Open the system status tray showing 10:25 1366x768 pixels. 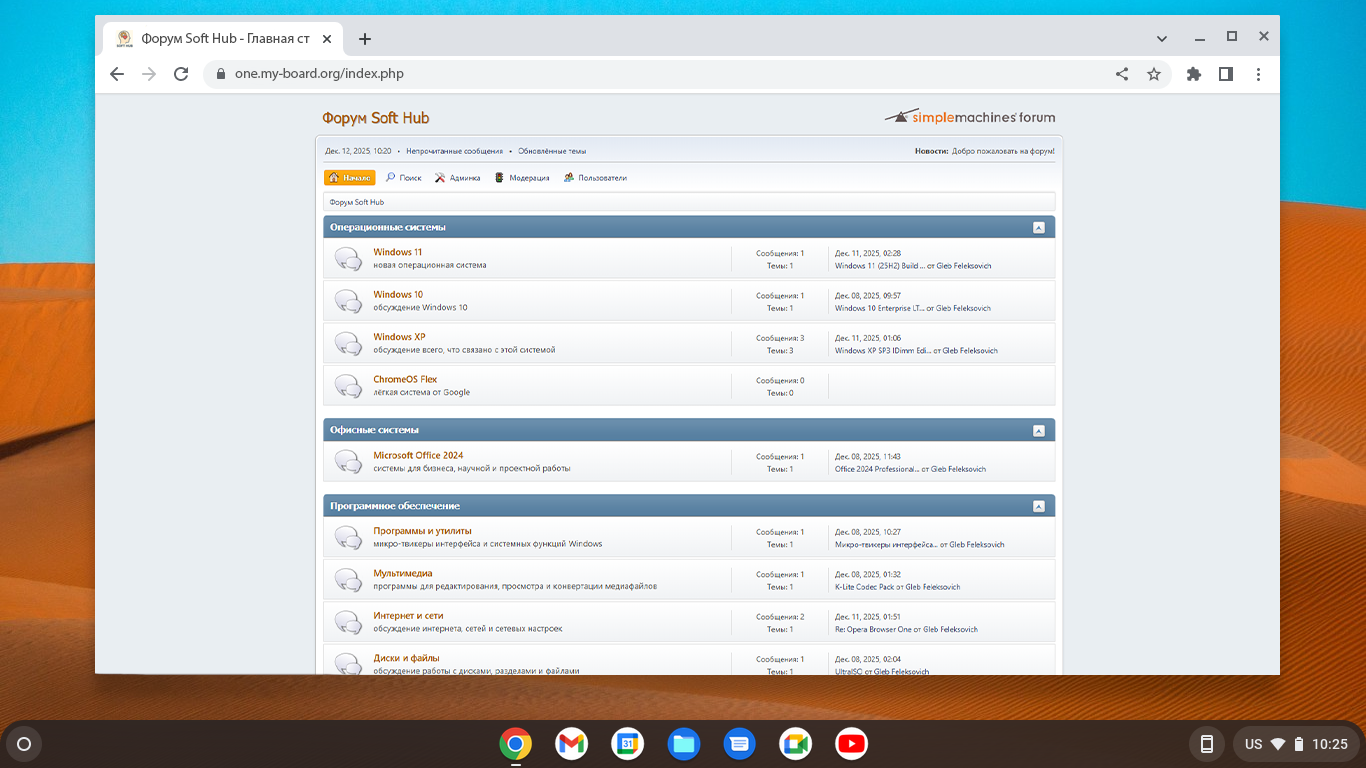pos(1294,744)
